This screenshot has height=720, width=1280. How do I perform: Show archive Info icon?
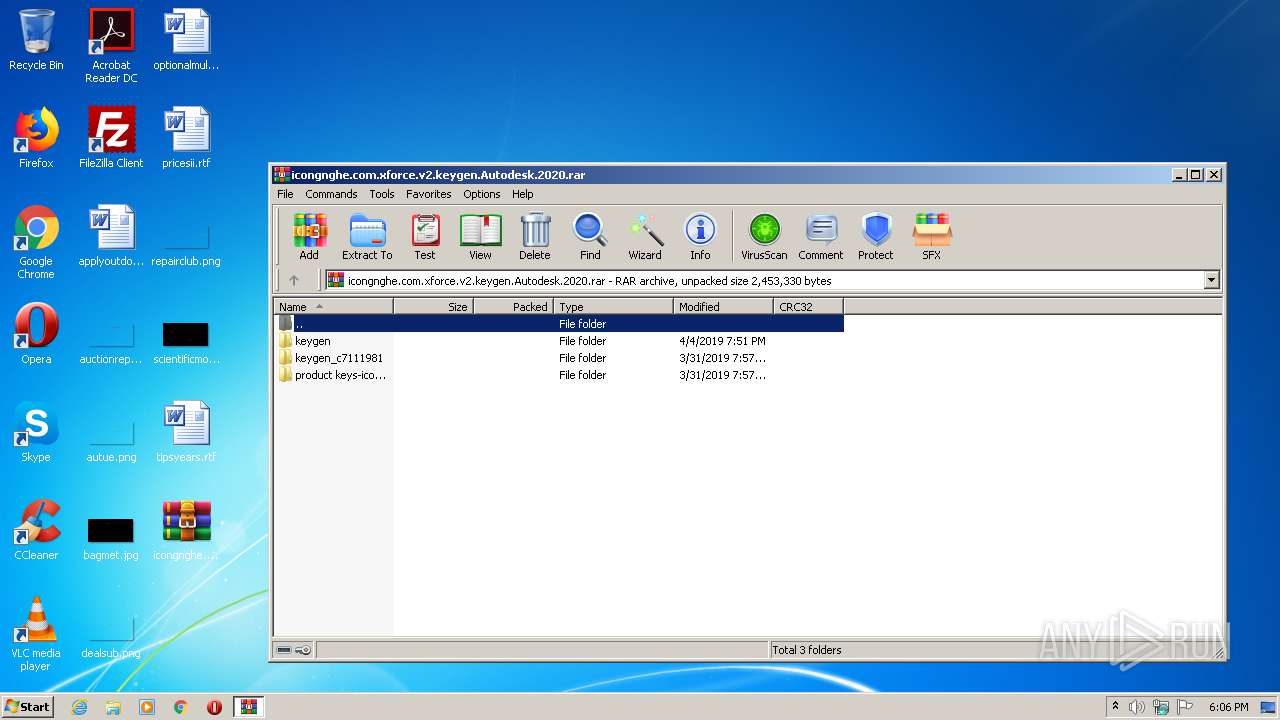[x=700, y=237]
